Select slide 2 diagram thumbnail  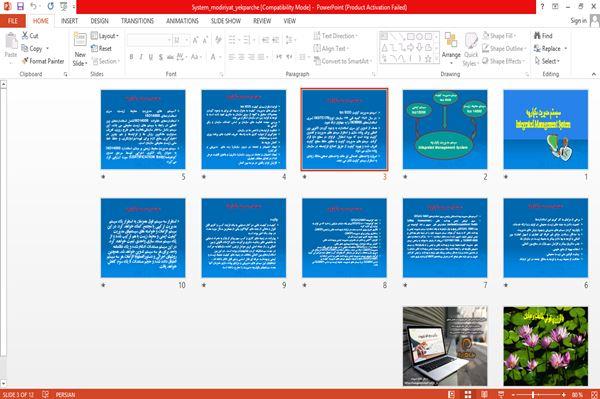(445, 129)
